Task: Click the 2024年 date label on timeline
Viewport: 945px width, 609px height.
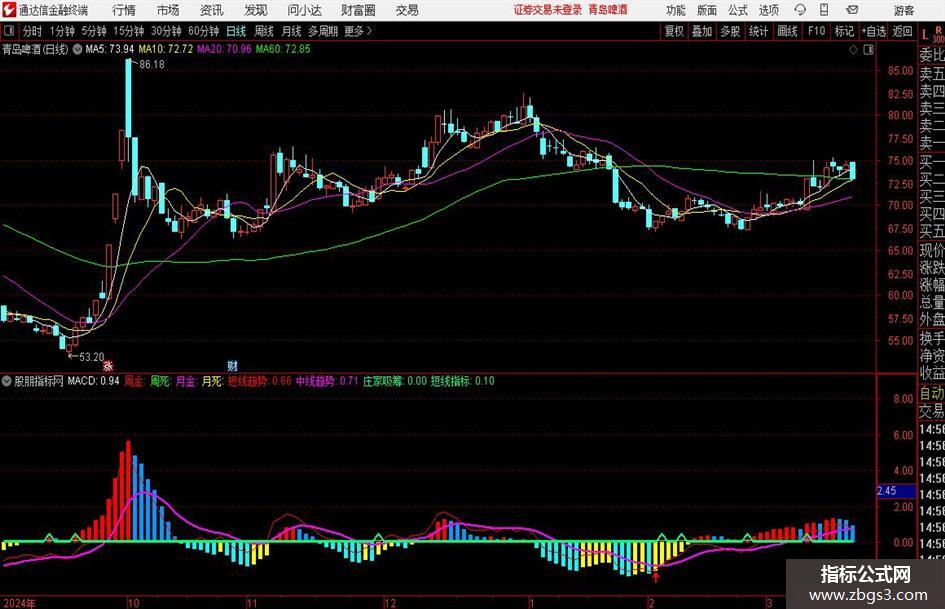Action: pyautogui.click(x=19, y=602)
